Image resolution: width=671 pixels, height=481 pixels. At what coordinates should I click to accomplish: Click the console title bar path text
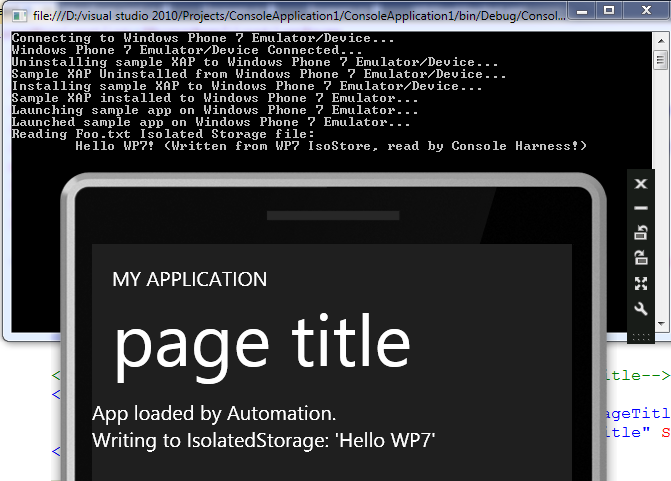[299, 16]
